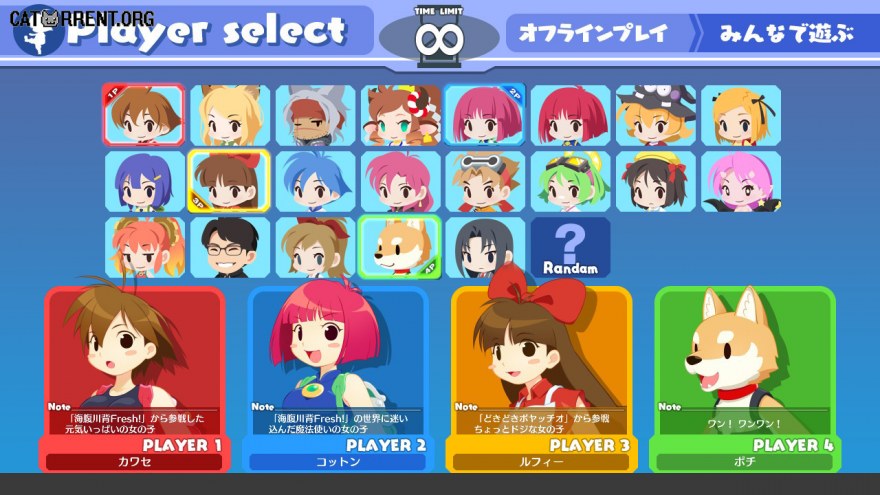Click the PLAYER 4 ポチ card

point(745,379)
